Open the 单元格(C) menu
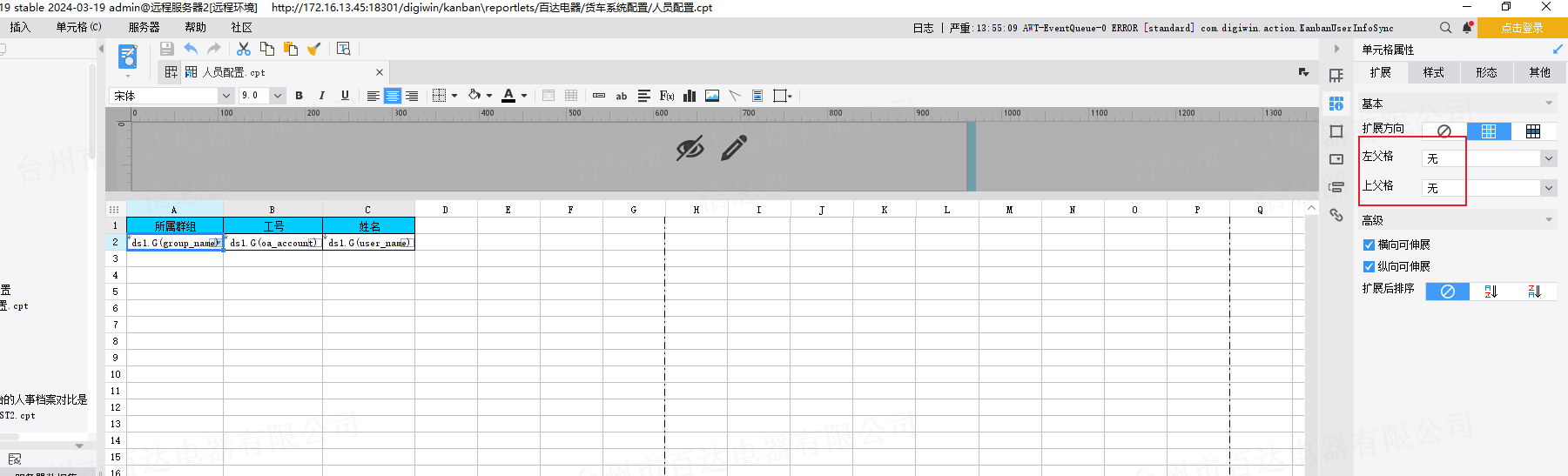 tap(79, 27)
